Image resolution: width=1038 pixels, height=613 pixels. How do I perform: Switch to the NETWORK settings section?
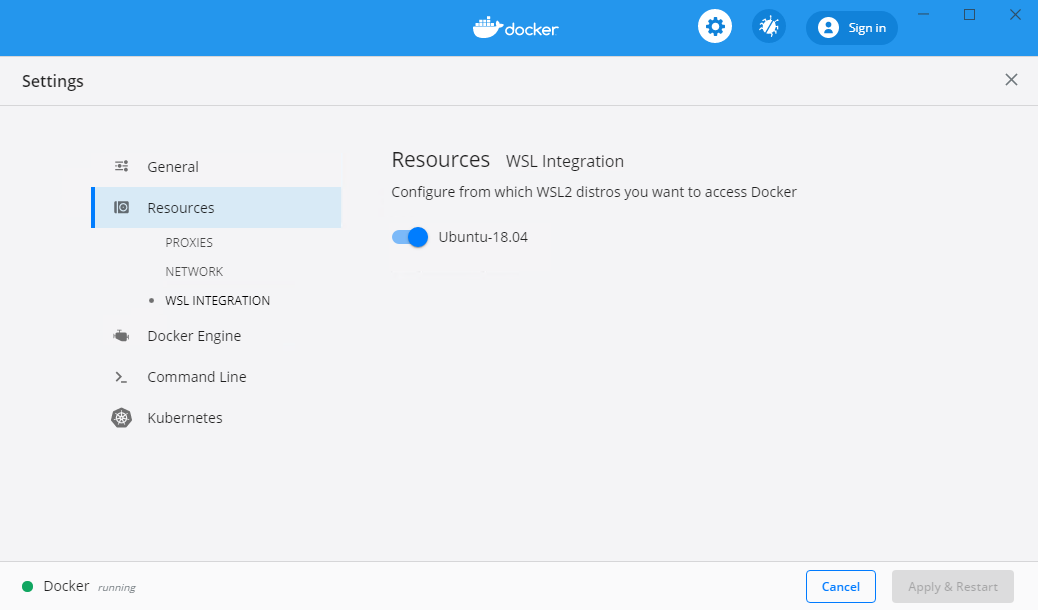click(194, 271)
